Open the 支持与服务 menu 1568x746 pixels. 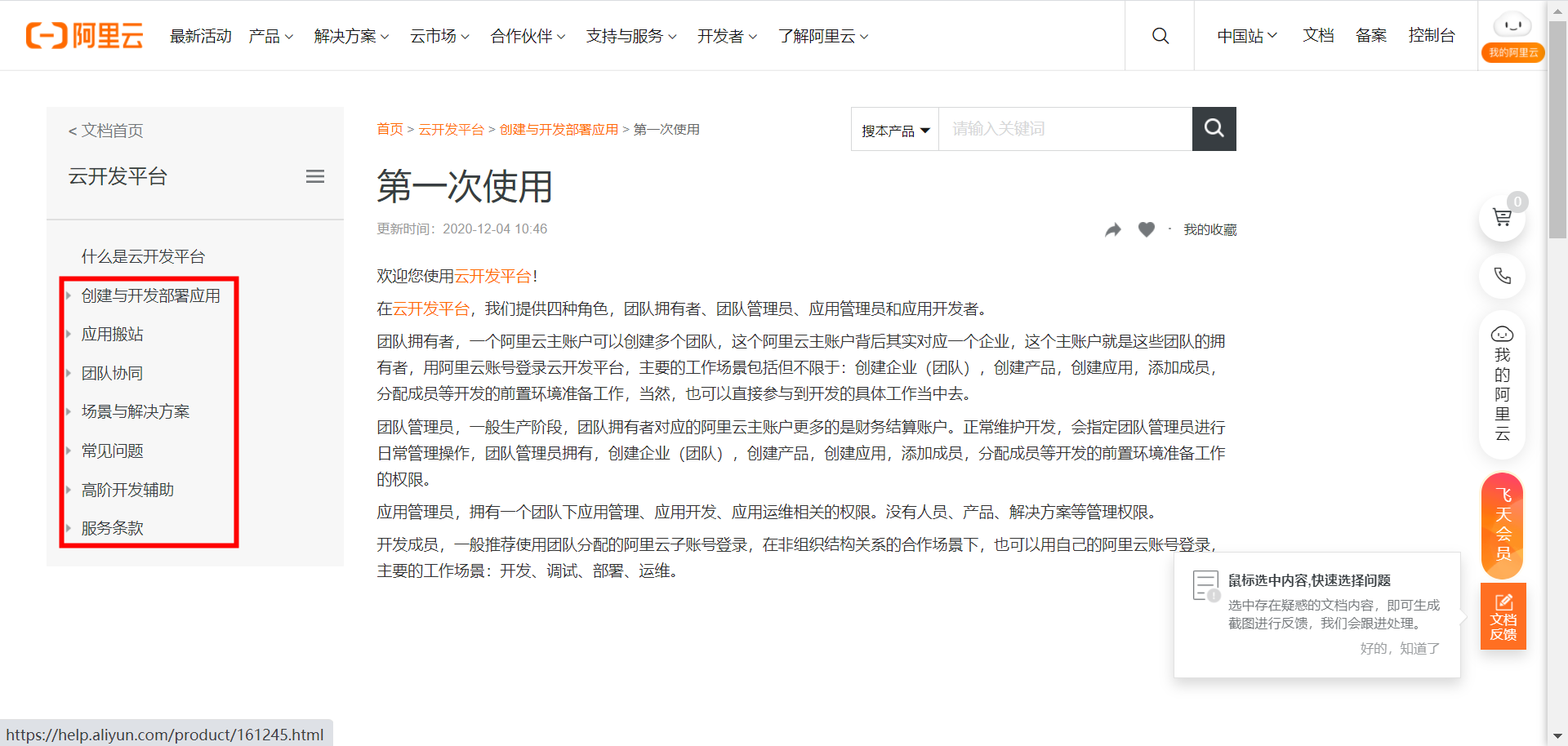pos(632,36)
